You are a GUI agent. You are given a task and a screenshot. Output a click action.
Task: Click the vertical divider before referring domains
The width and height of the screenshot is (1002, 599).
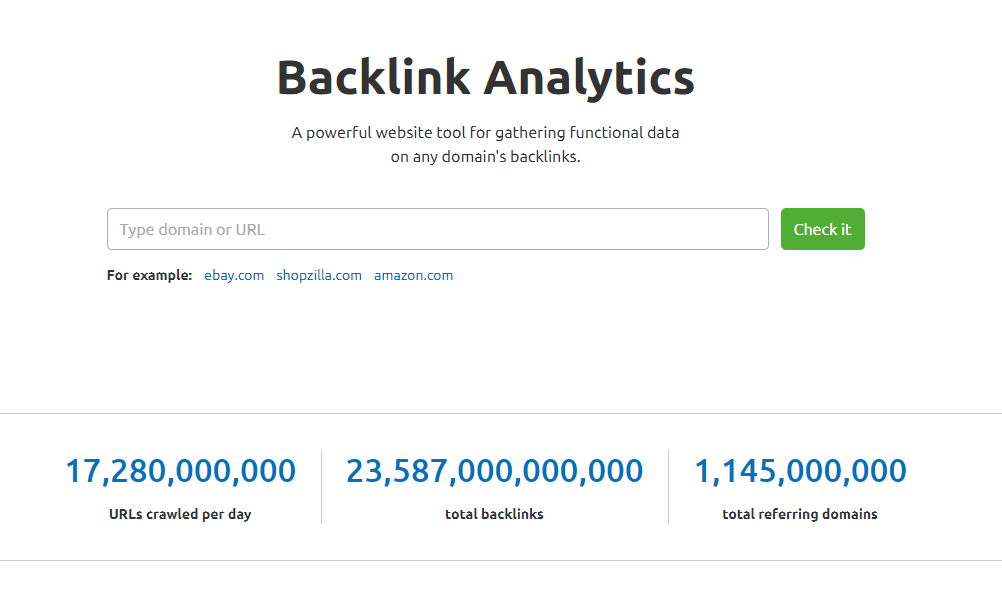668,487
